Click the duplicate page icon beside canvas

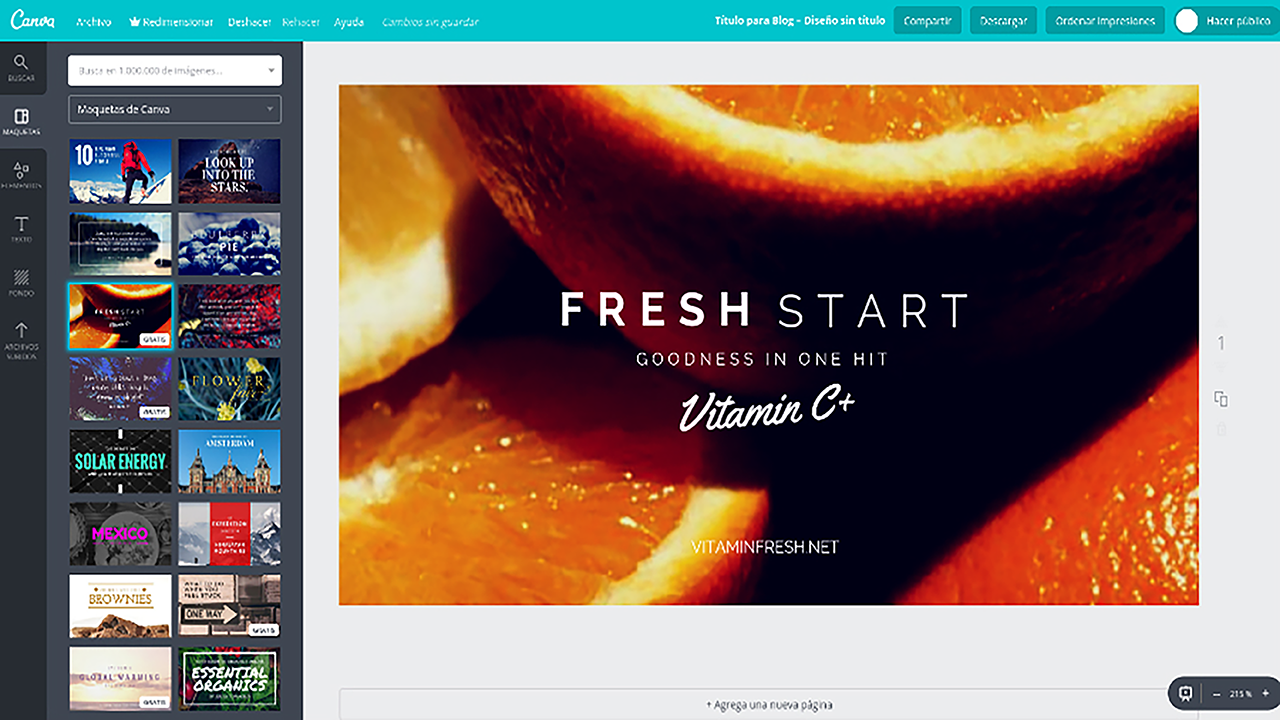pyautogui.click(x=1221, y=399)
